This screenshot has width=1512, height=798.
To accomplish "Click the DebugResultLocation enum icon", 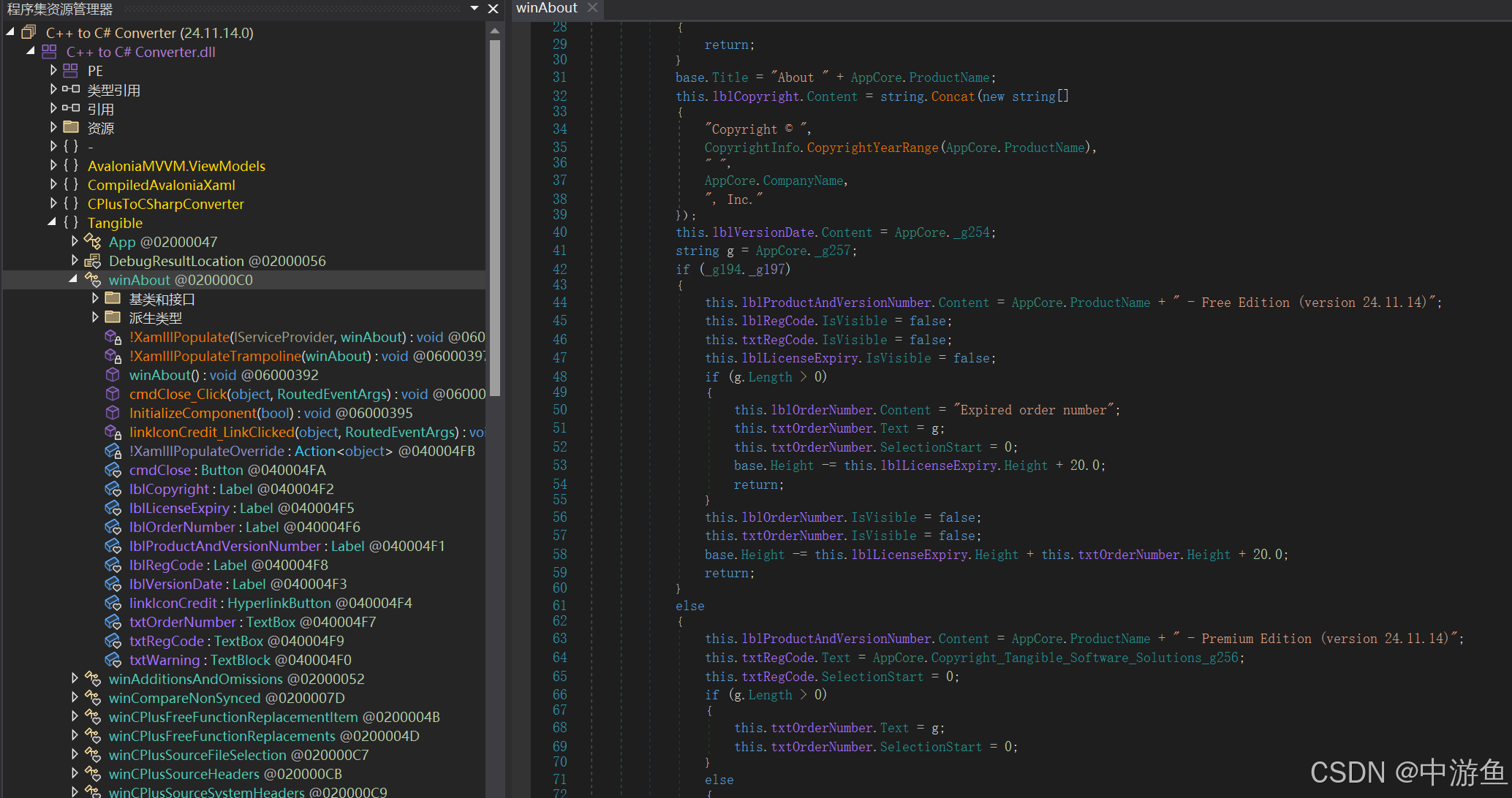I will coord(93,261).
